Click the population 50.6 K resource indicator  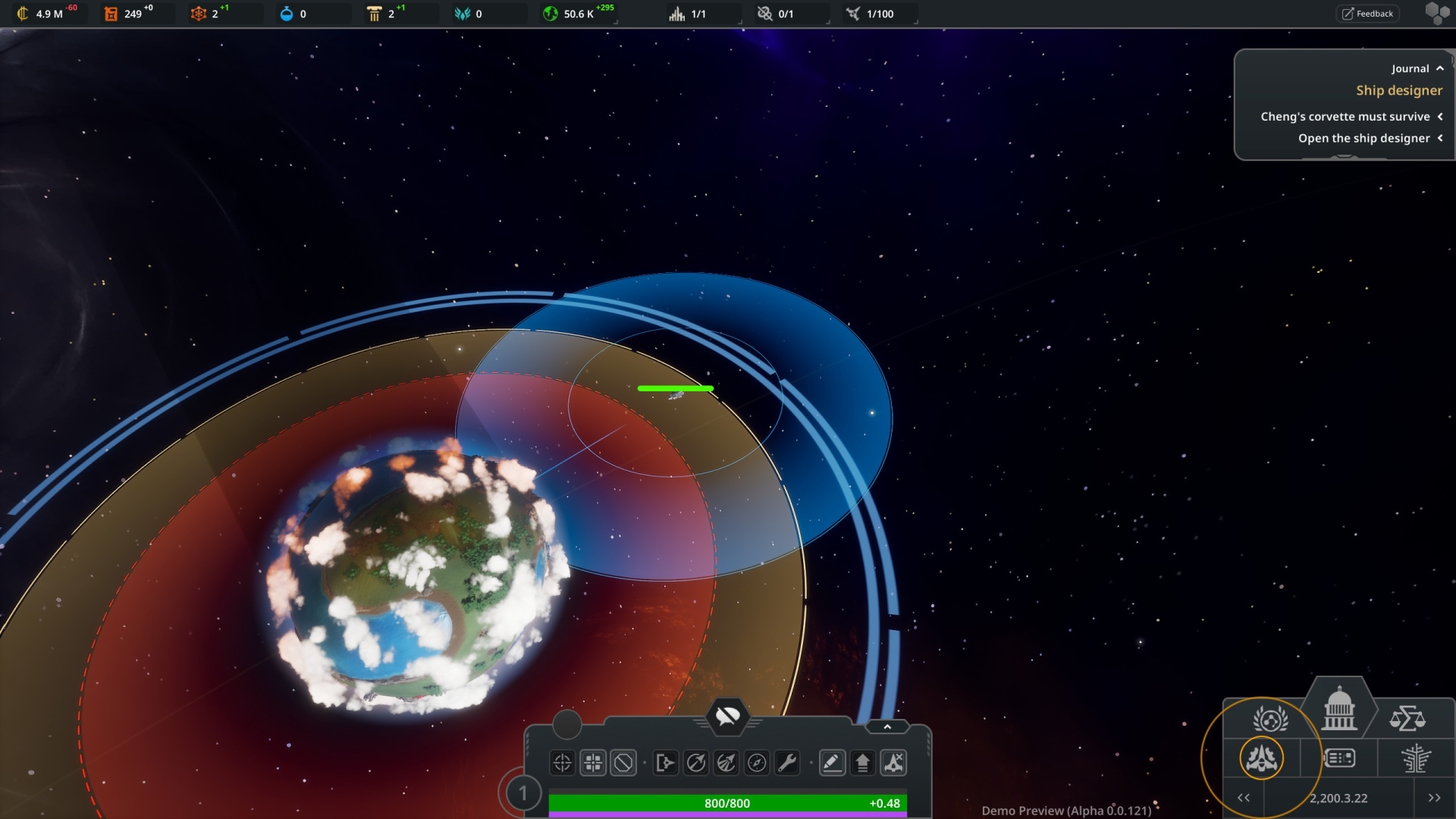(578, 14)
